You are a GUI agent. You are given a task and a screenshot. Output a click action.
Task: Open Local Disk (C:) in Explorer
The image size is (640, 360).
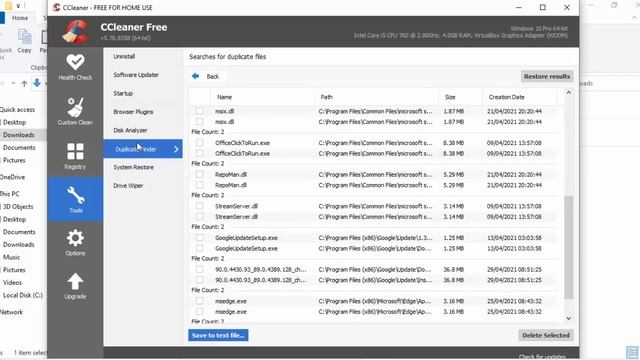coord(22,295)
